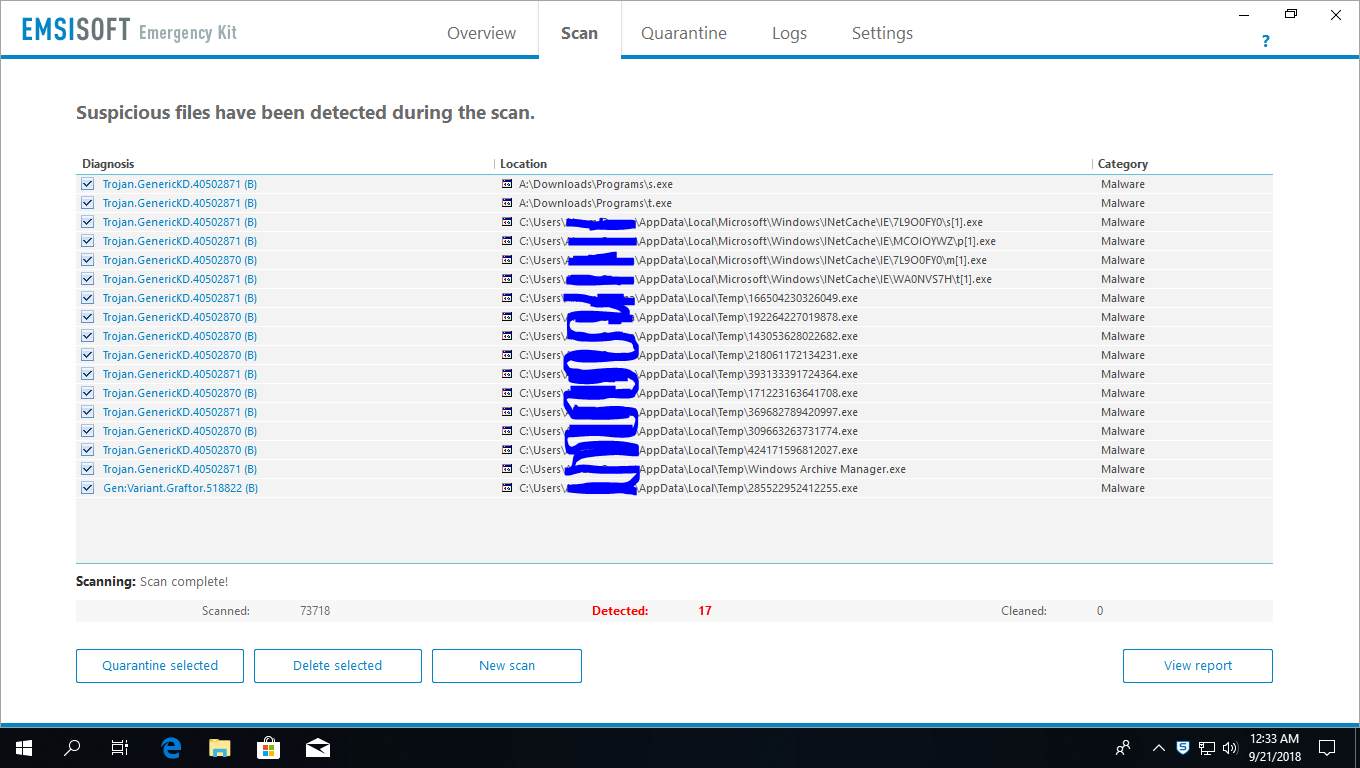Click the file icon for 171223163641708.exe
This screenshot has height=768, width=1360.
tap(507, 393)
